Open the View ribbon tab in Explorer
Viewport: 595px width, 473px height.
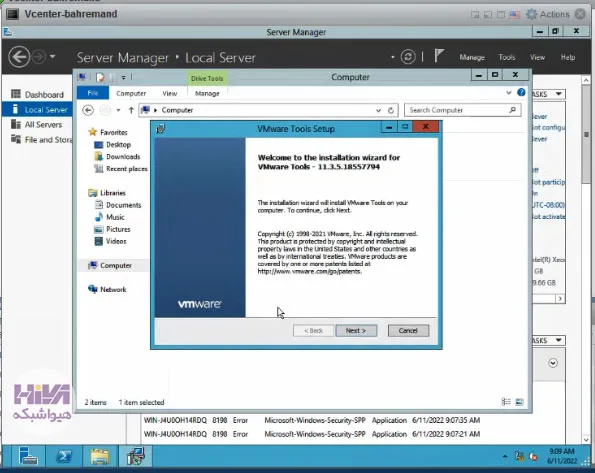170,93
